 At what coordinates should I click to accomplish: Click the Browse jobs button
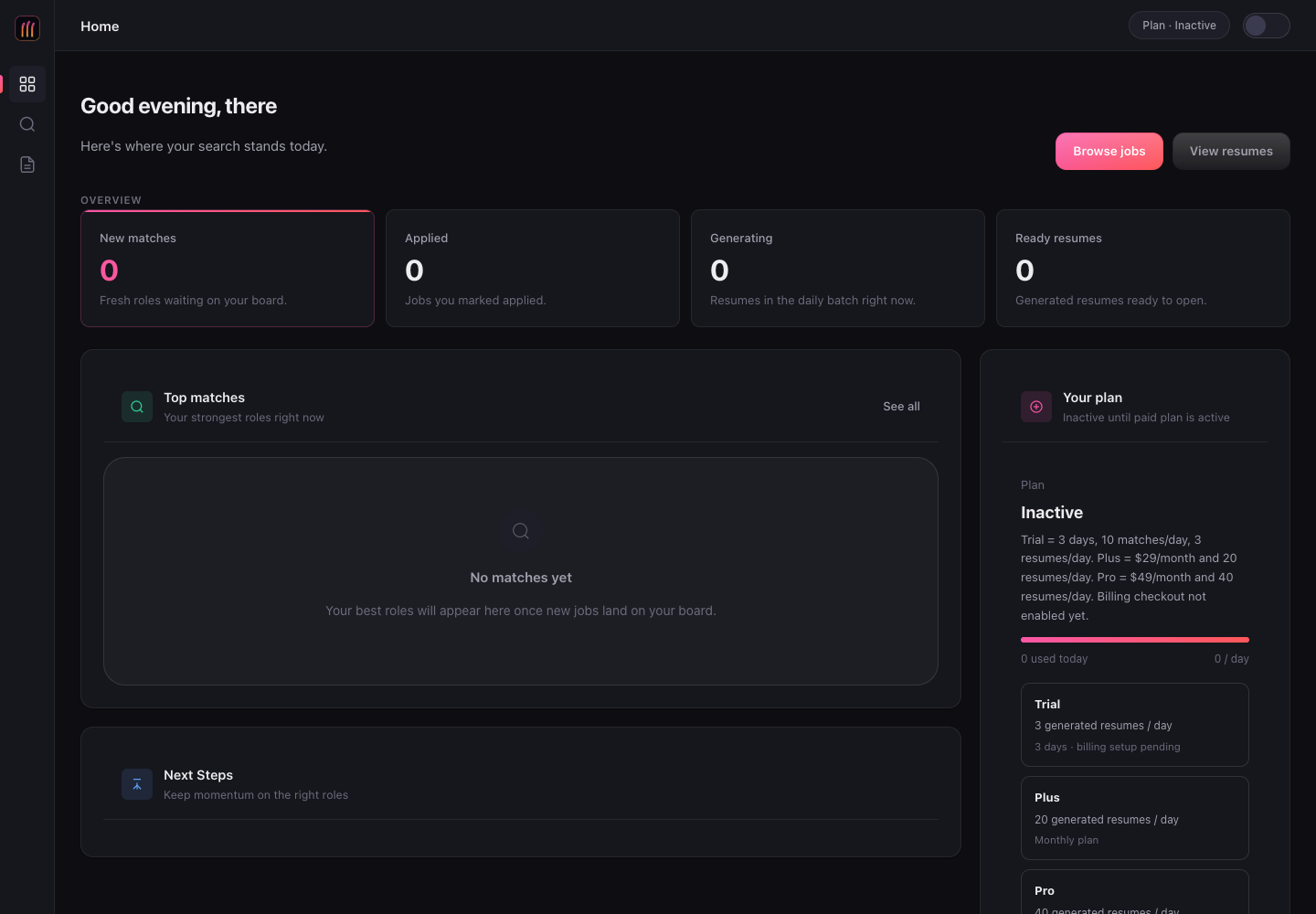pos(1109,152)
